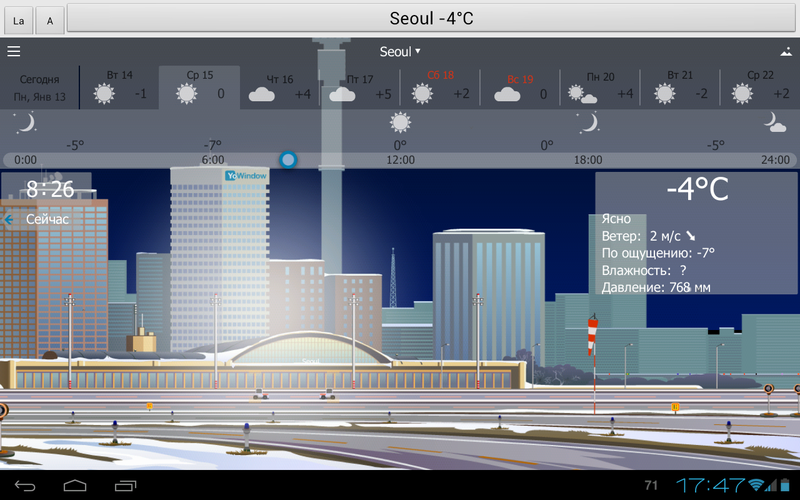Select the Чт 16 forecast day
This screenshot has width=800, height=500.
280,87
